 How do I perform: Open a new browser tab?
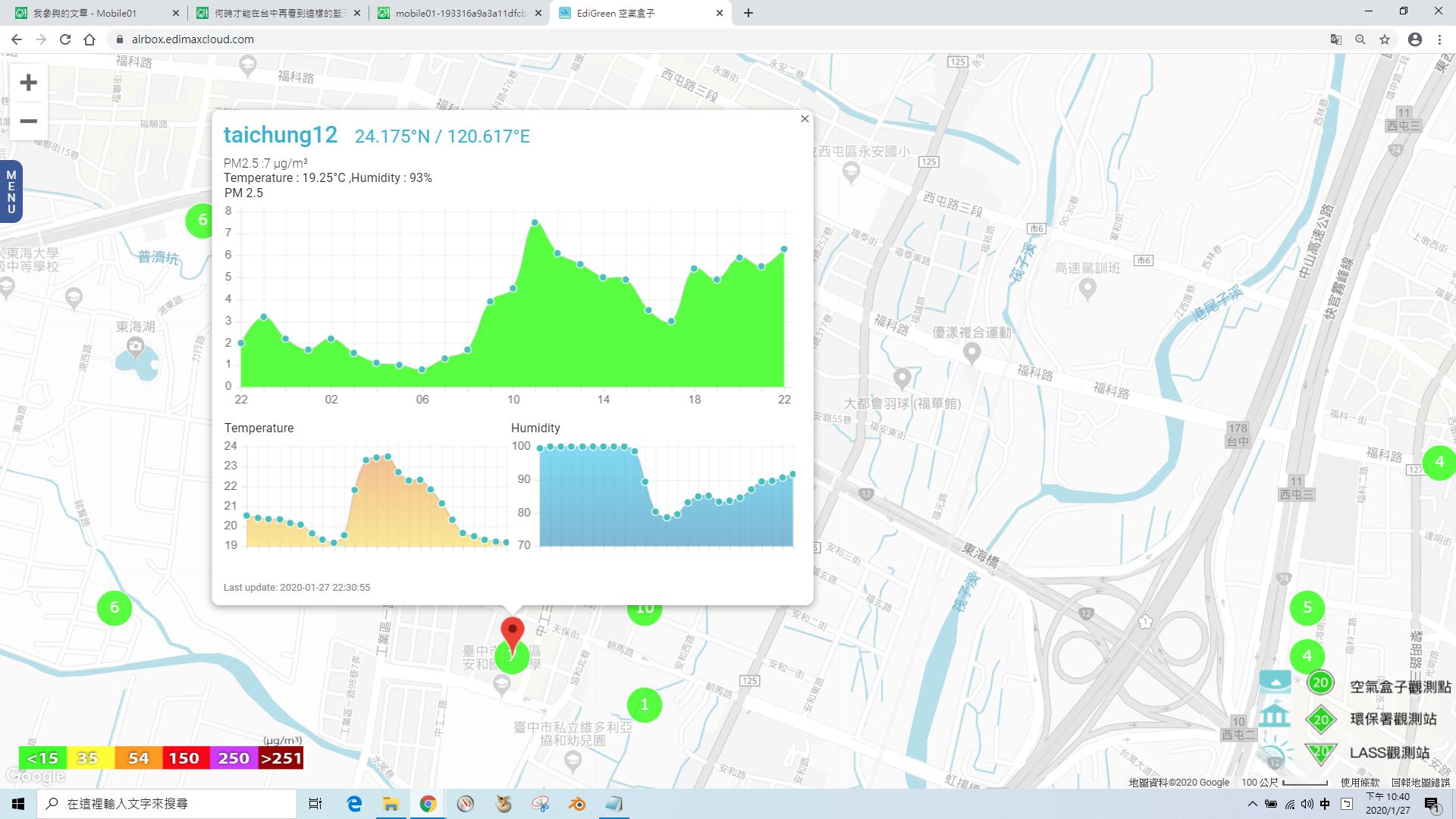click(x=748, y=13)
